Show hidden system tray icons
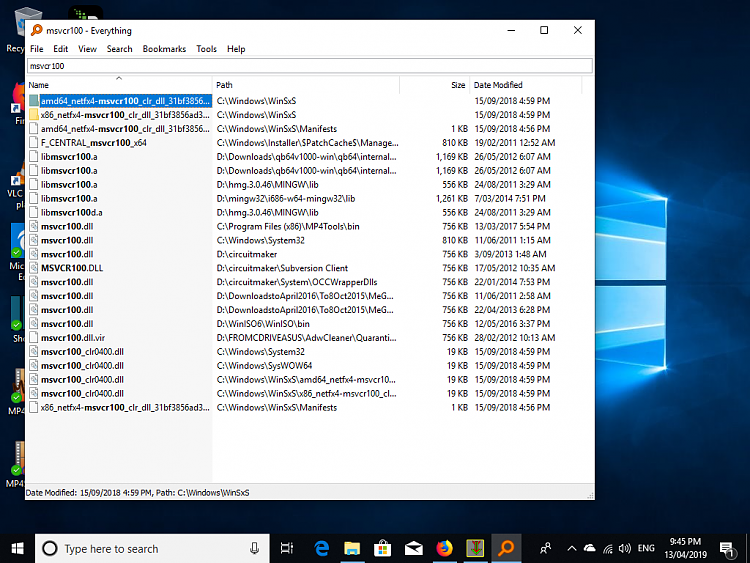750x563 pixels. [x=572, y=549]
